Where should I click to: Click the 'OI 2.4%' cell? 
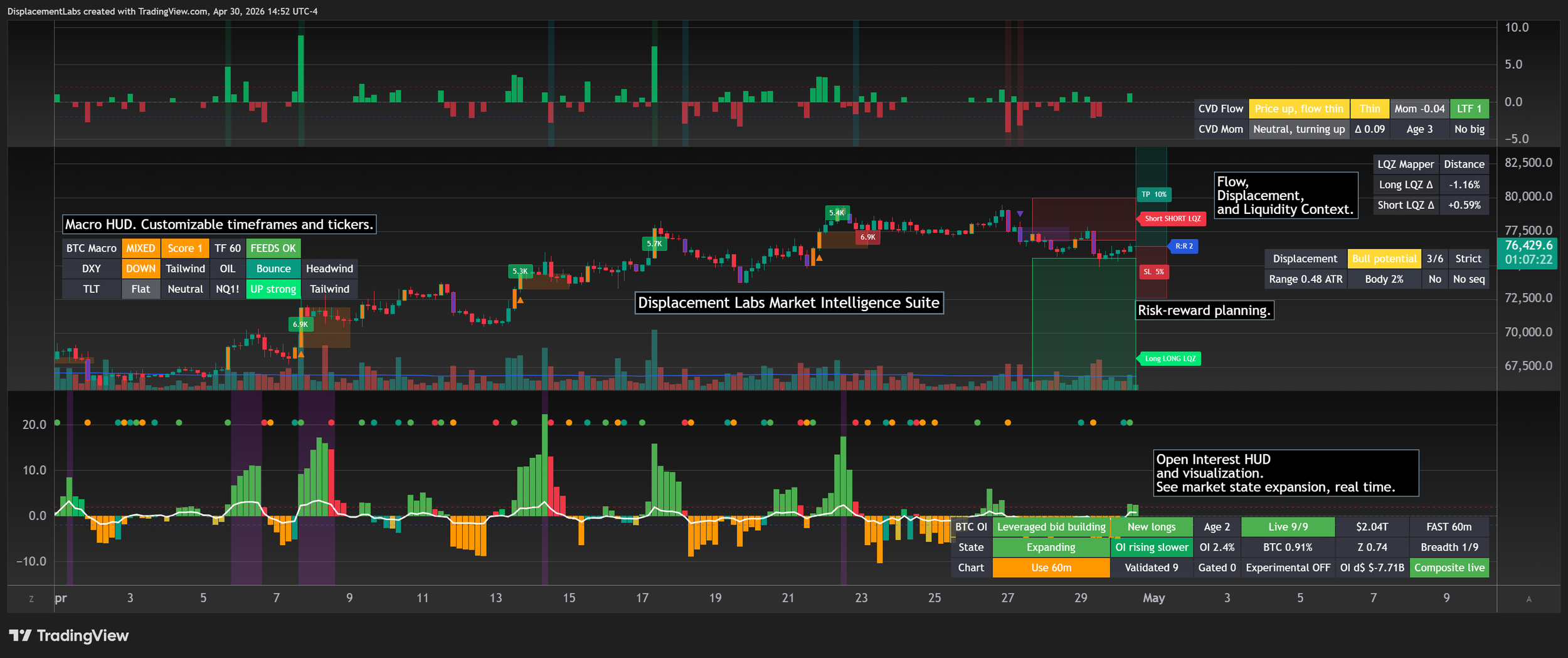point(1217,548)
